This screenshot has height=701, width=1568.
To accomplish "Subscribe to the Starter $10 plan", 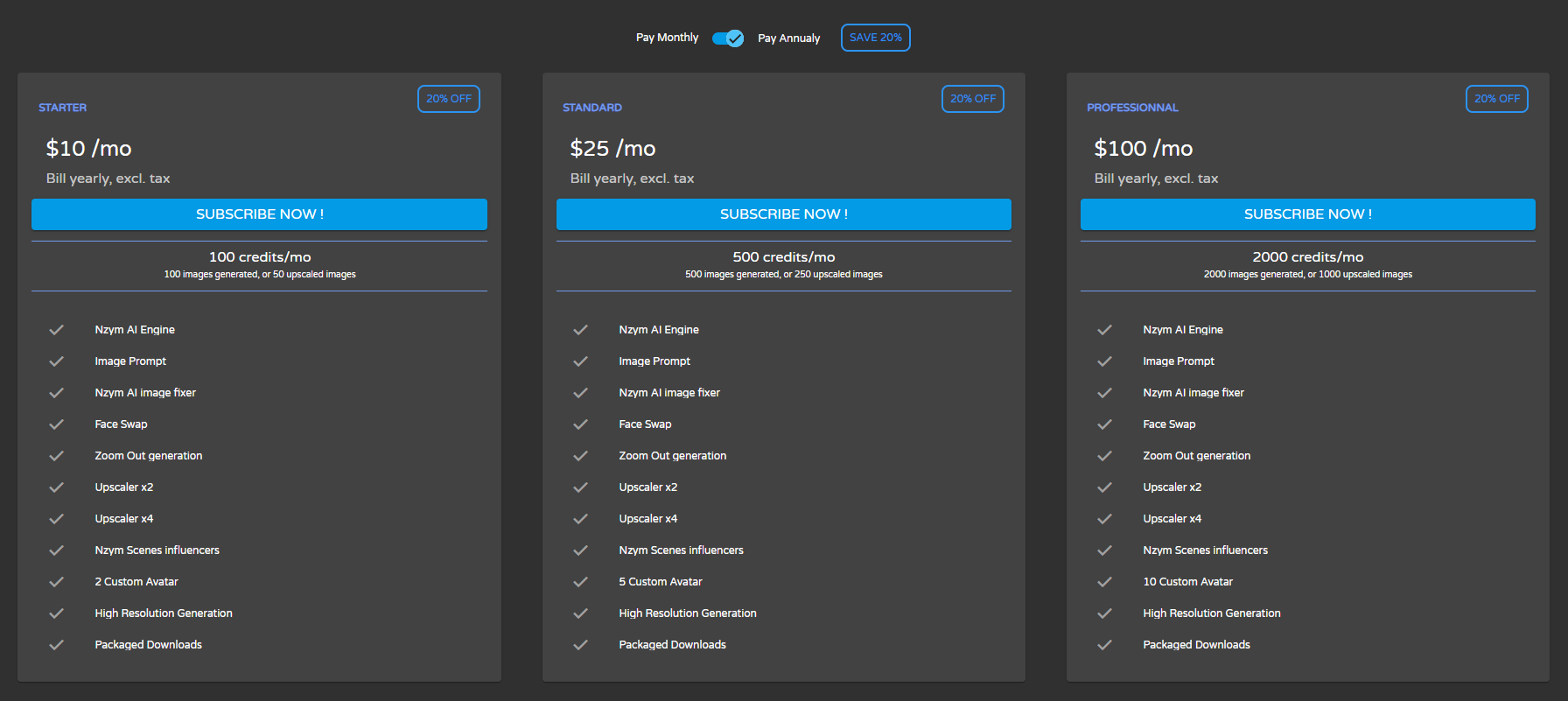I will pos(259,214).
